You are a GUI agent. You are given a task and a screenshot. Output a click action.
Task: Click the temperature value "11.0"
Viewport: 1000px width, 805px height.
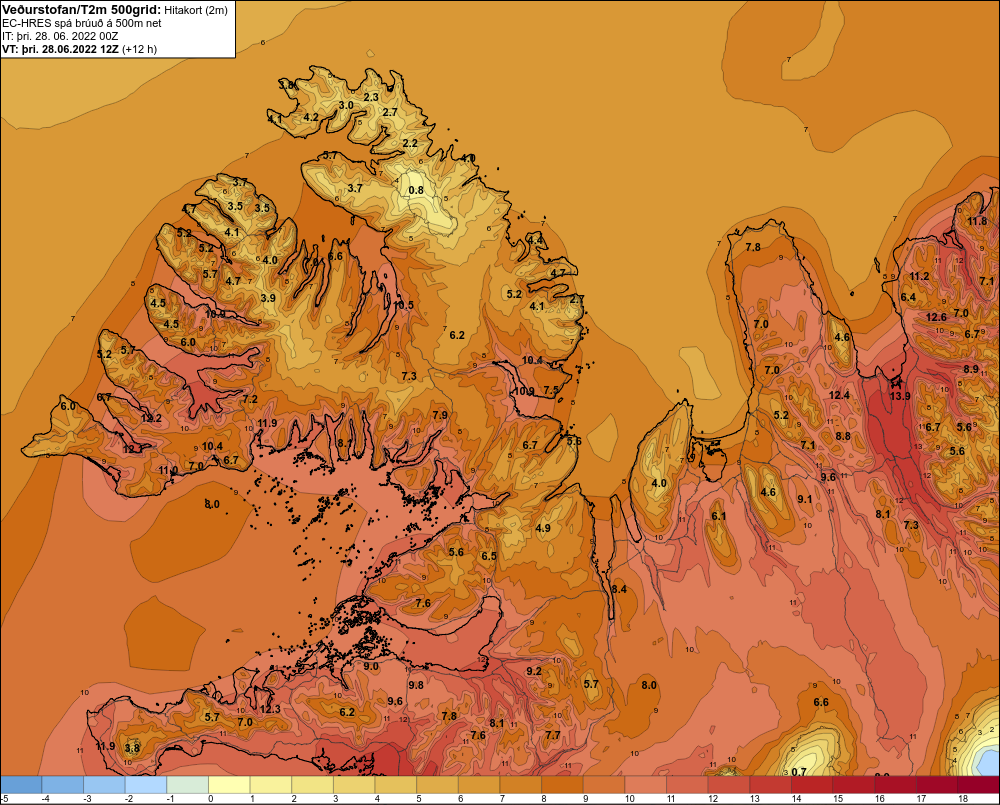tap(168, 471)
